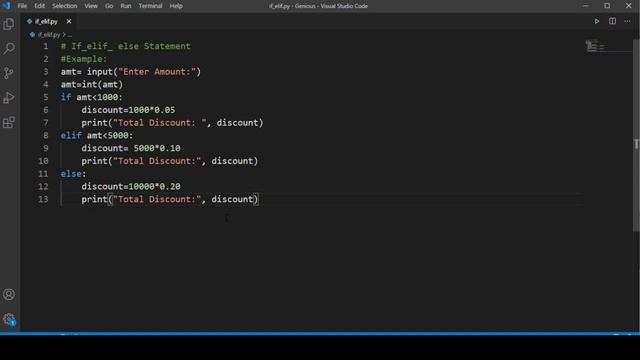
Task: Click the 'else:' keyword line
Action: click(73, 174)
